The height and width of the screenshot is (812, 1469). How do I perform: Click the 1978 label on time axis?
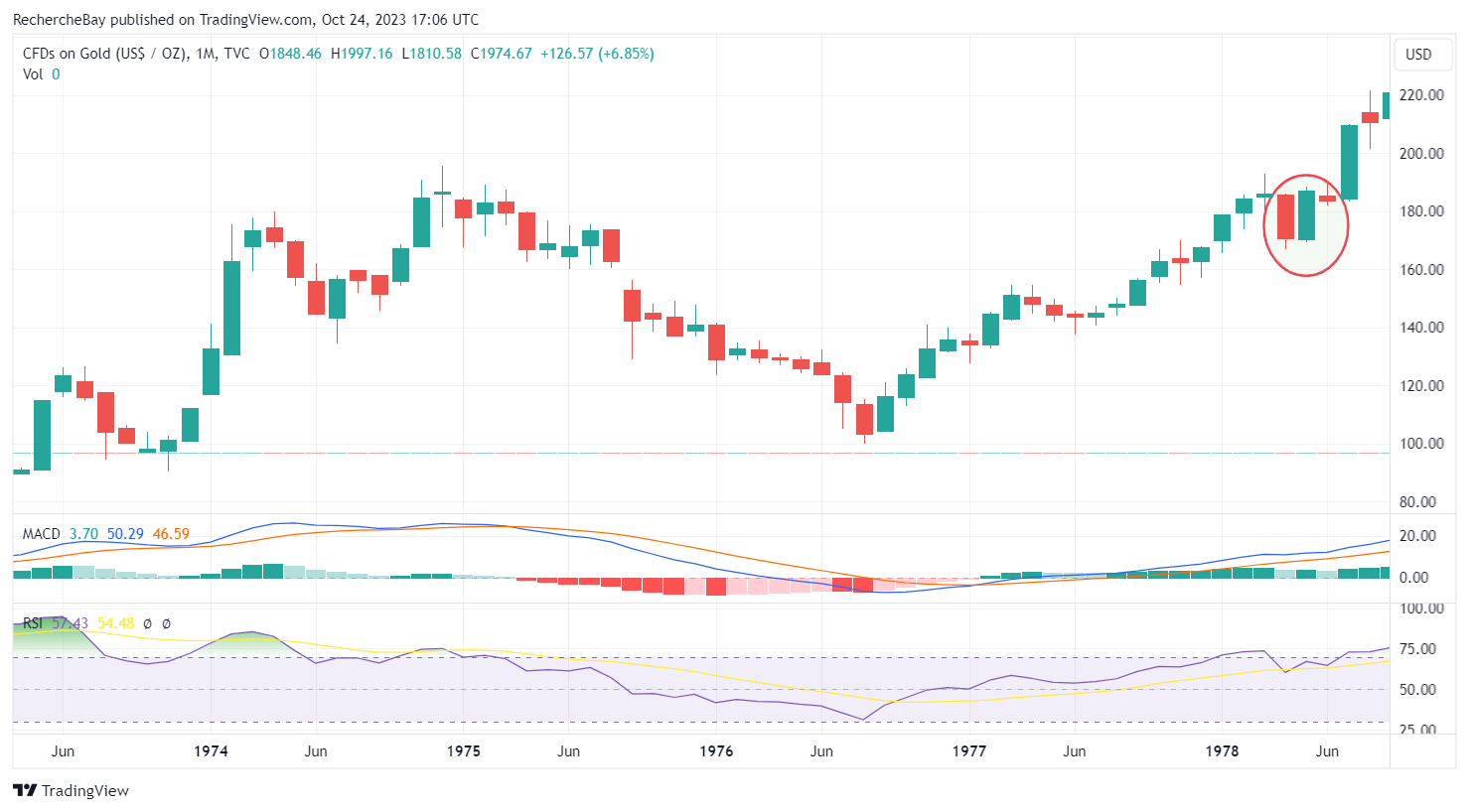(1222, 750)
